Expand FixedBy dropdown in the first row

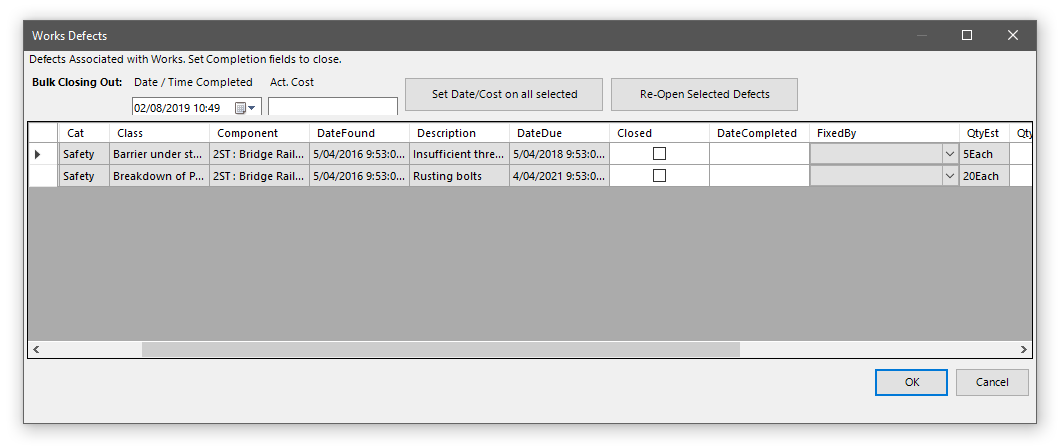[949, 154]
